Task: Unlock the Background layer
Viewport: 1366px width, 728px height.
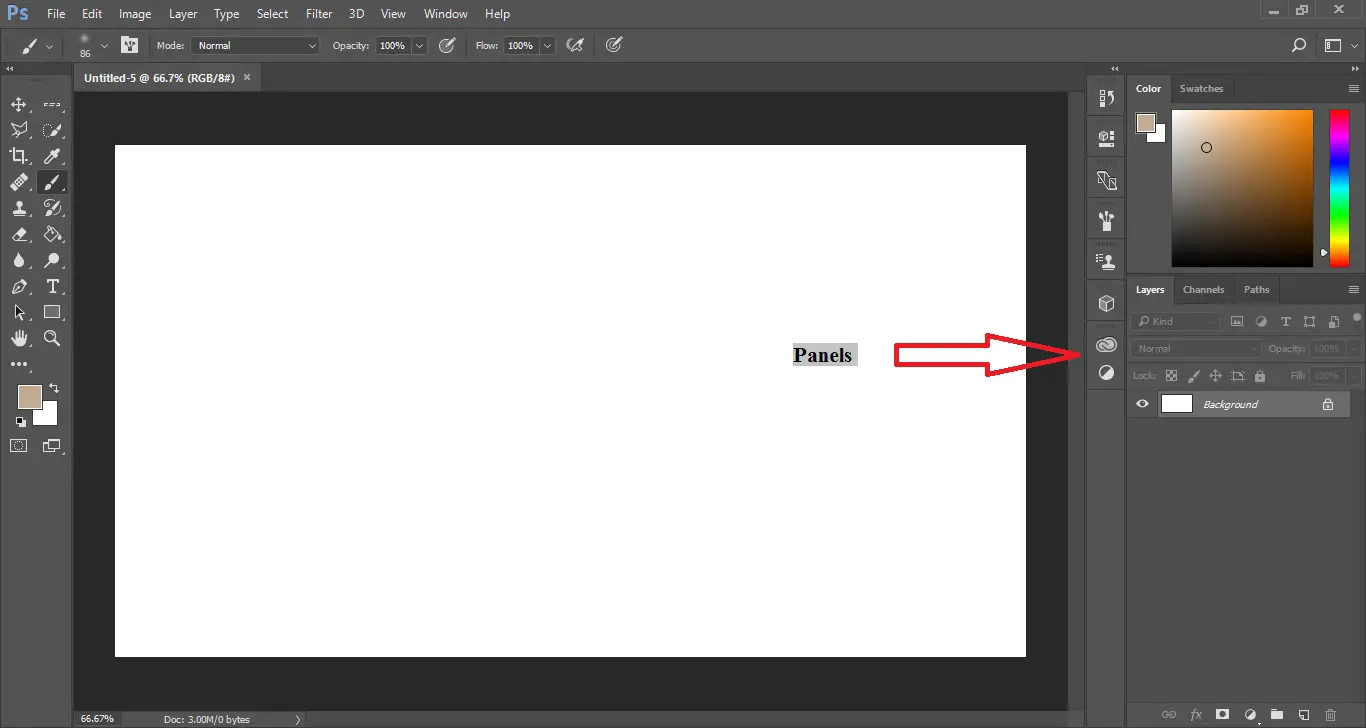Action: coord(1328,403)
